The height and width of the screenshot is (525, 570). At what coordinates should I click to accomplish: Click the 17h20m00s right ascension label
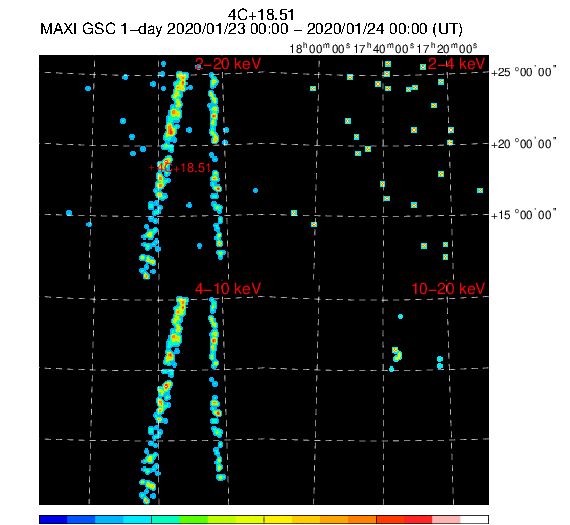(447, 48)
